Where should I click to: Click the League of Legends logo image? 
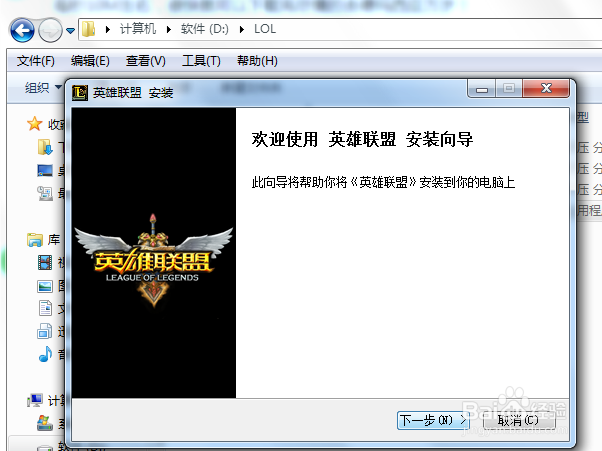[x=154, y=261]
